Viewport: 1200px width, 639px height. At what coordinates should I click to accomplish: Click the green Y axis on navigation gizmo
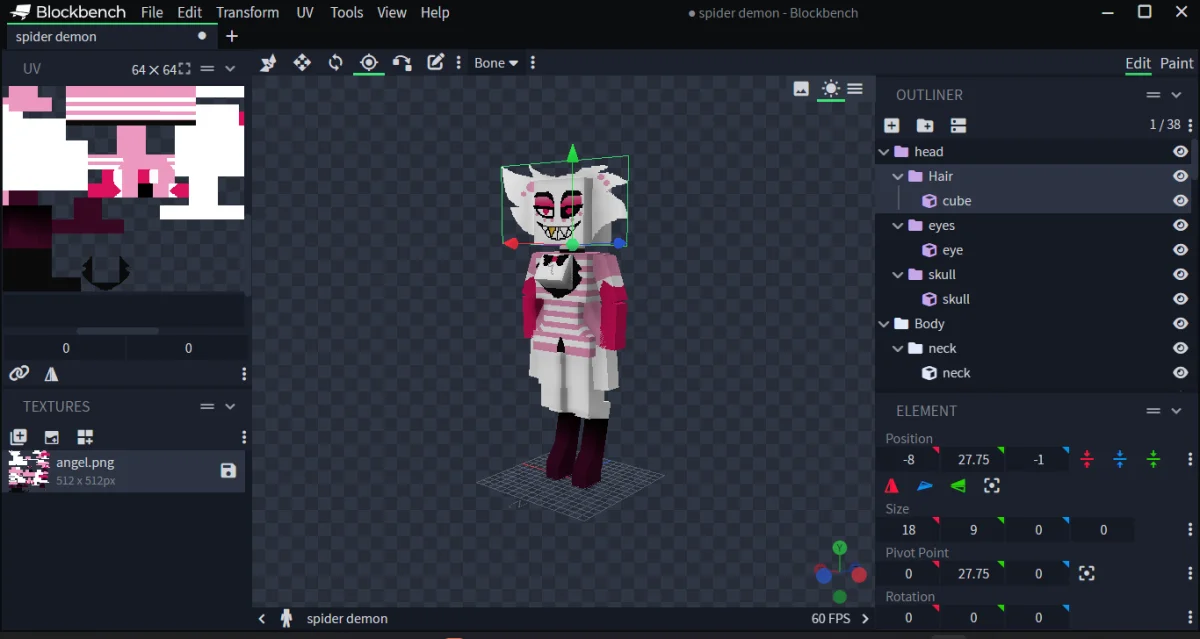pyautogui.click(x=840, y=548)
